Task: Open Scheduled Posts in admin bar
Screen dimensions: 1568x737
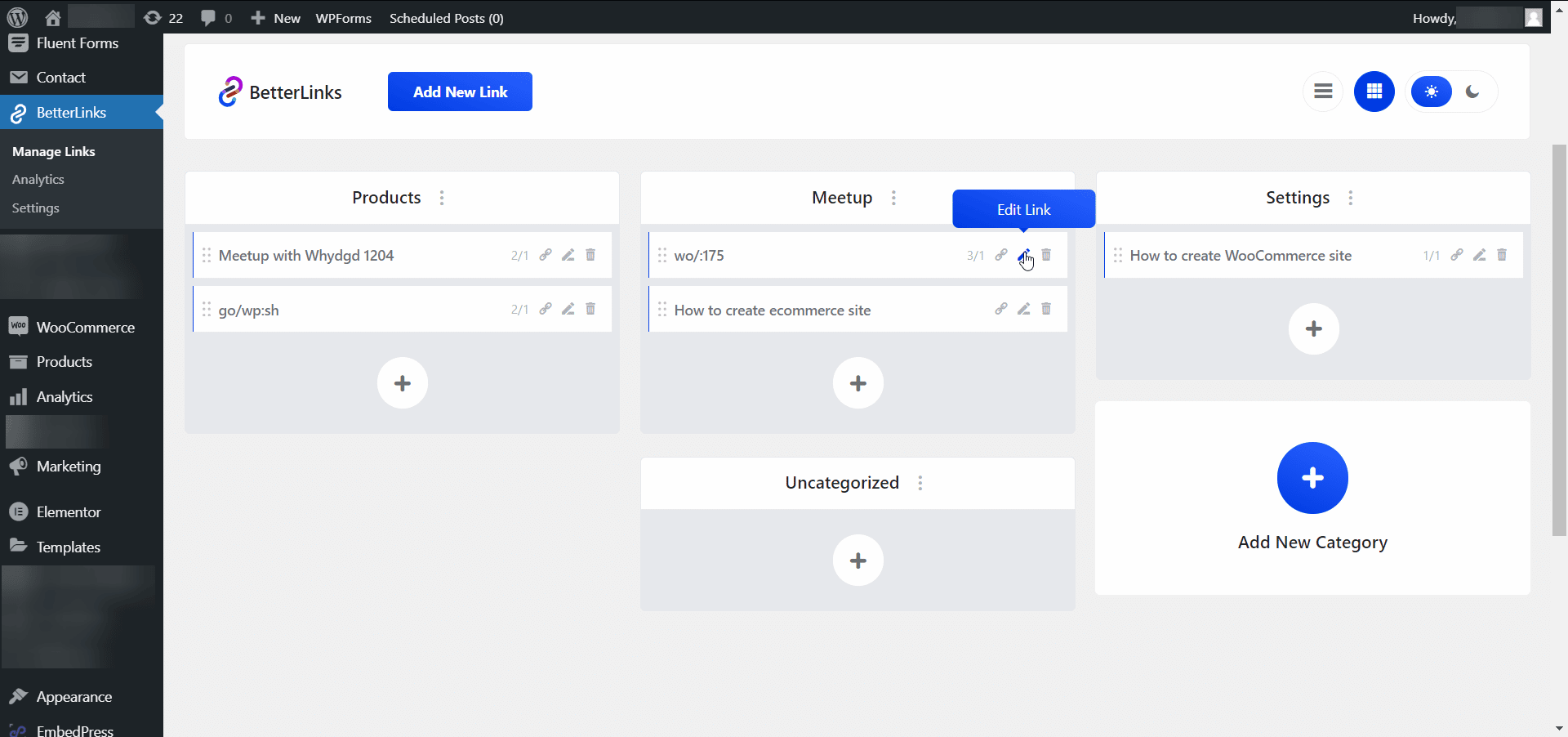Action: [446, 18]
